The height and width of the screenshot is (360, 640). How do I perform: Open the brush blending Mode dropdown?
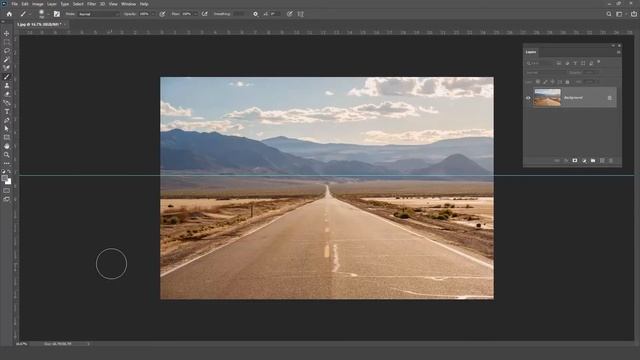(x=98, y=14)
